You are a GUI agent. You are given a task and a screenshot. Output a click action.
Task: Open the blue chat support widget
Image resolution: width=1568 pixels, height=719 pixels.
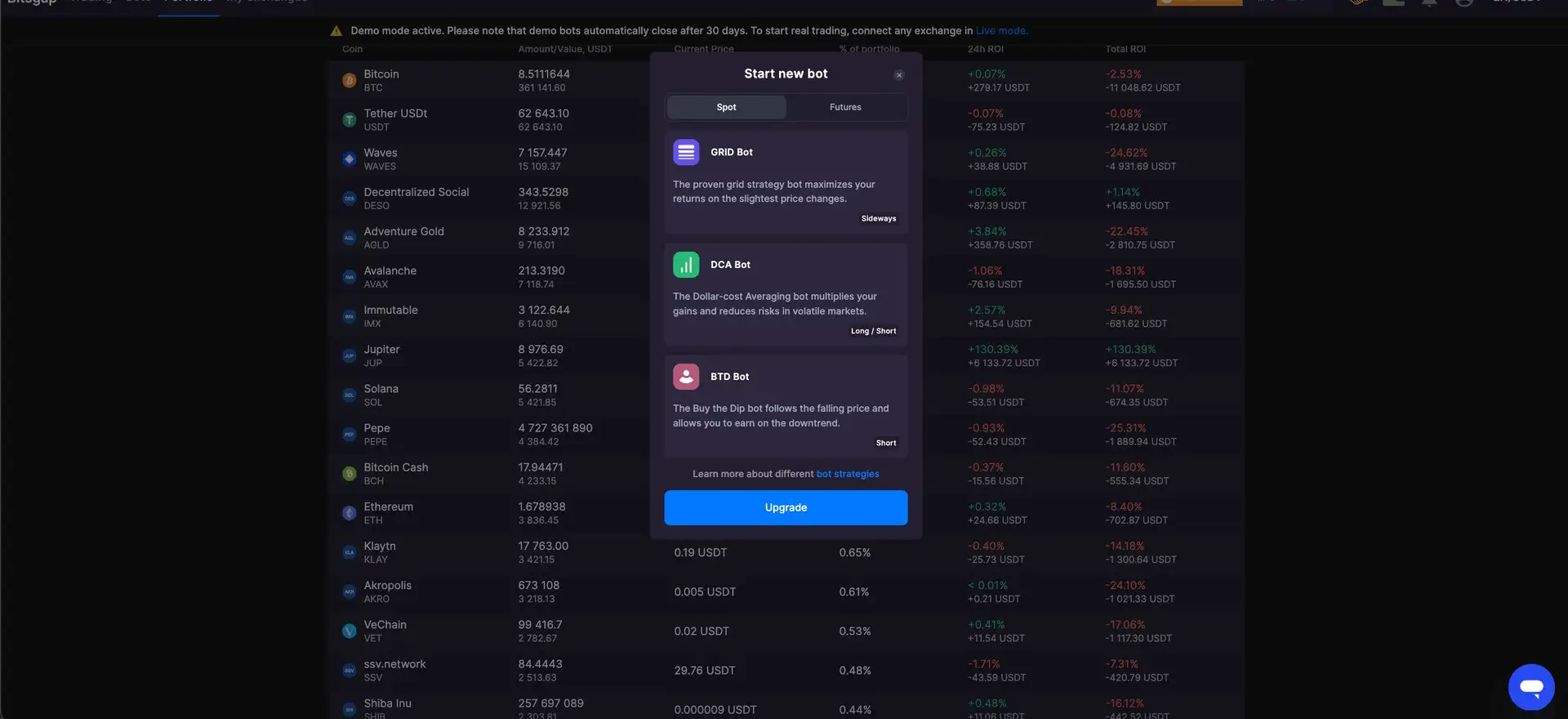pos(1531,687)
